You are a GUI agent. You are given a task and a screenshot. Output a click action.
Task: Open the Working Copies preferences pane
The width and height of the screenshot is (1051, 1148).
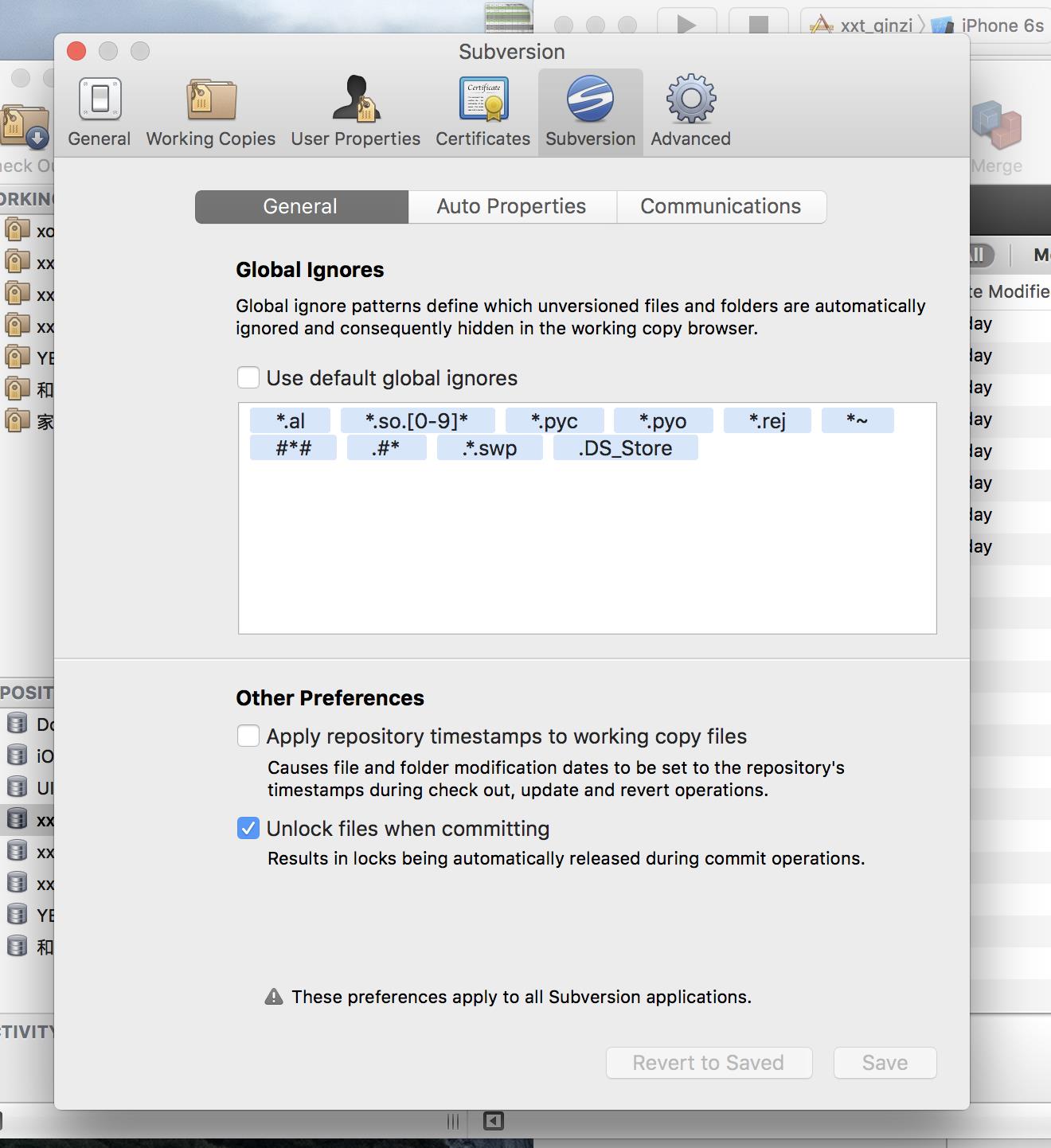pyautogui.click(x=211, y=112)
